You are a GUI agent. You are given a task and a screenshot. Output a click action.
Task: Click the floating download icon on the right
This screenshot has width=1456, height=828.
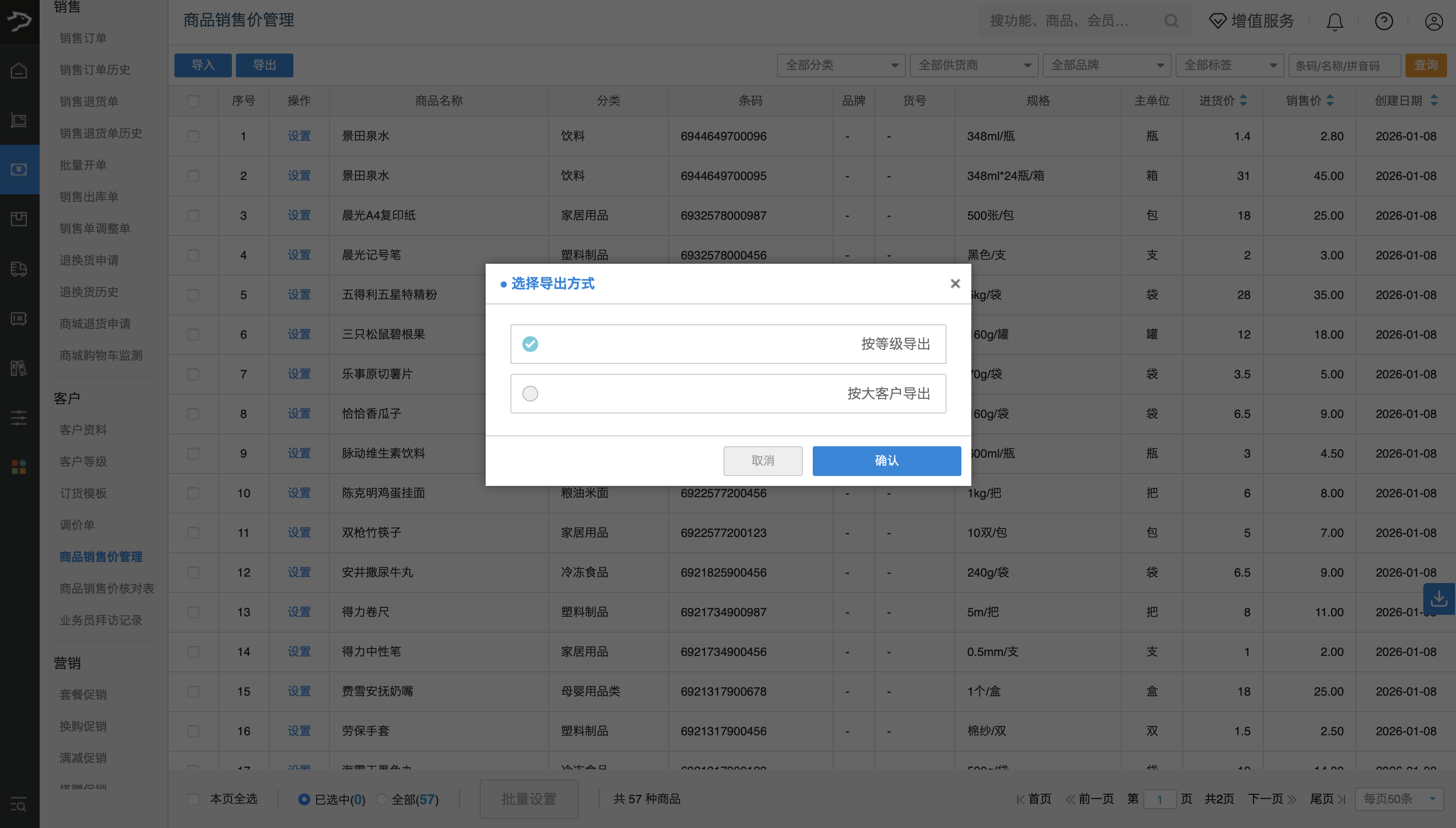(x=1439, y=598)
